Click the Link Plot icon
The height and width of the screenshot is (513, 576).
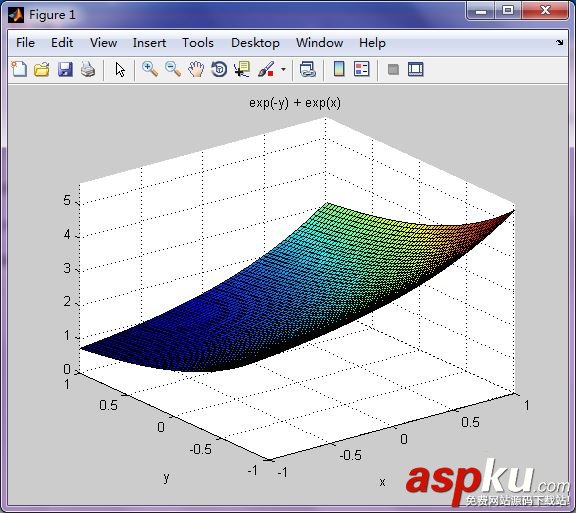(x=307, y=69)
